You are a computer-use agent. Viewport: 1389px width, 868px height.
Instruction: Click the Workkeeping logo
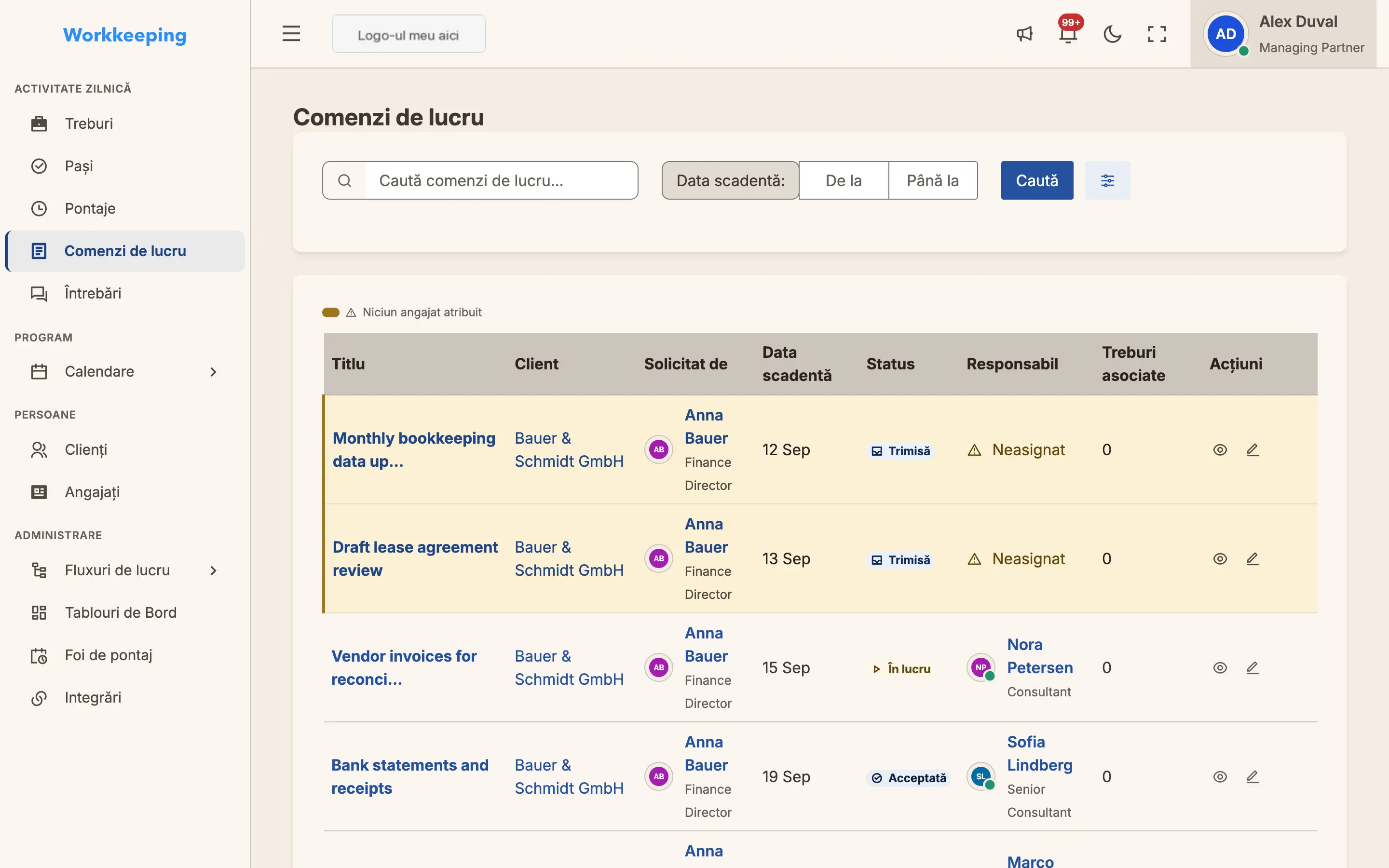pos(124,35)
